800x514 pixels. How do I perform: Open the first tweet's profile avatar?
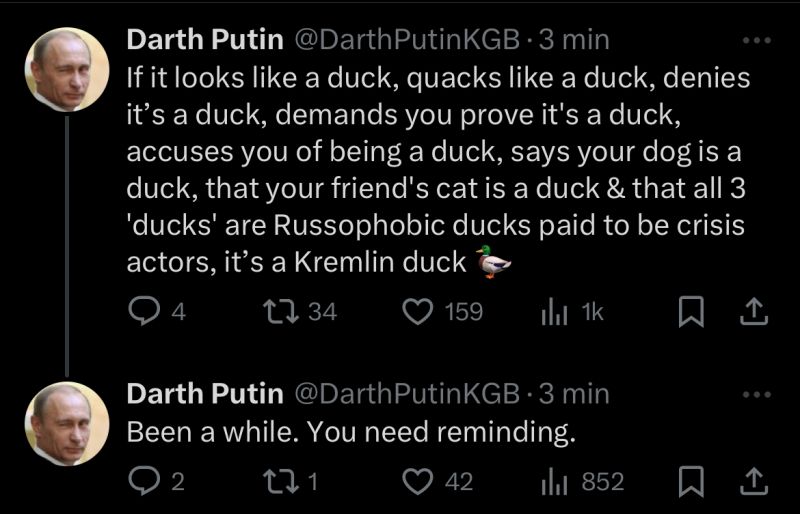(x=67, y=70)
